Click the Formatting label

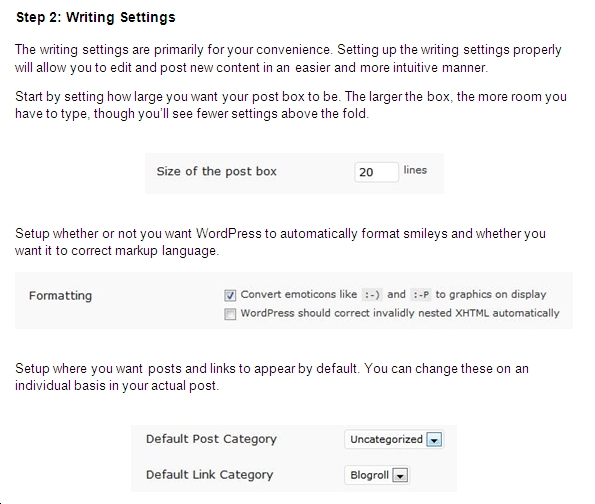(x=60, y=296)
